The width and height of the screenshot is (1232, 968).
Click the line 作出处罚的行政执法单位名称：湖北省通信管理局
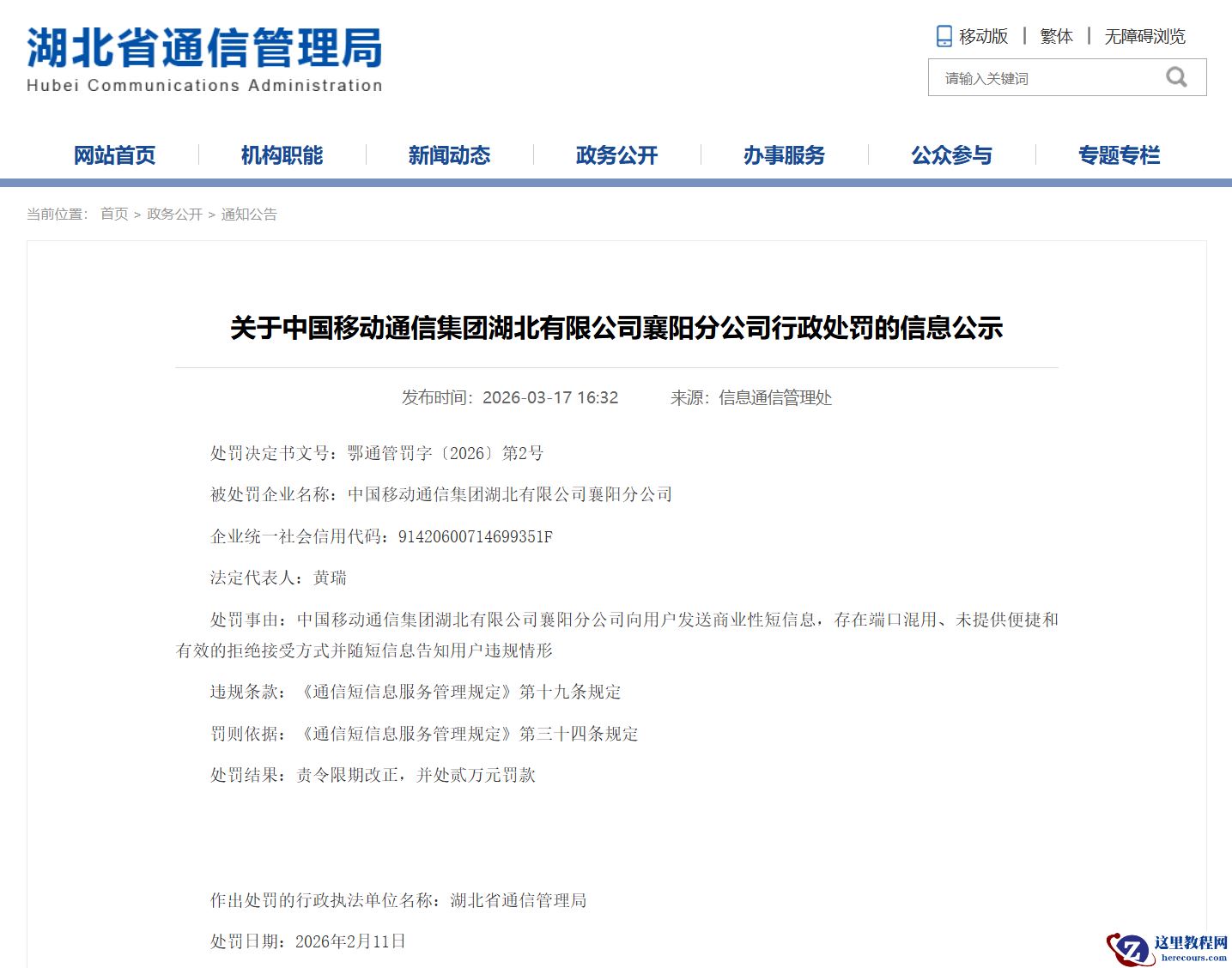tap(398, 900)
